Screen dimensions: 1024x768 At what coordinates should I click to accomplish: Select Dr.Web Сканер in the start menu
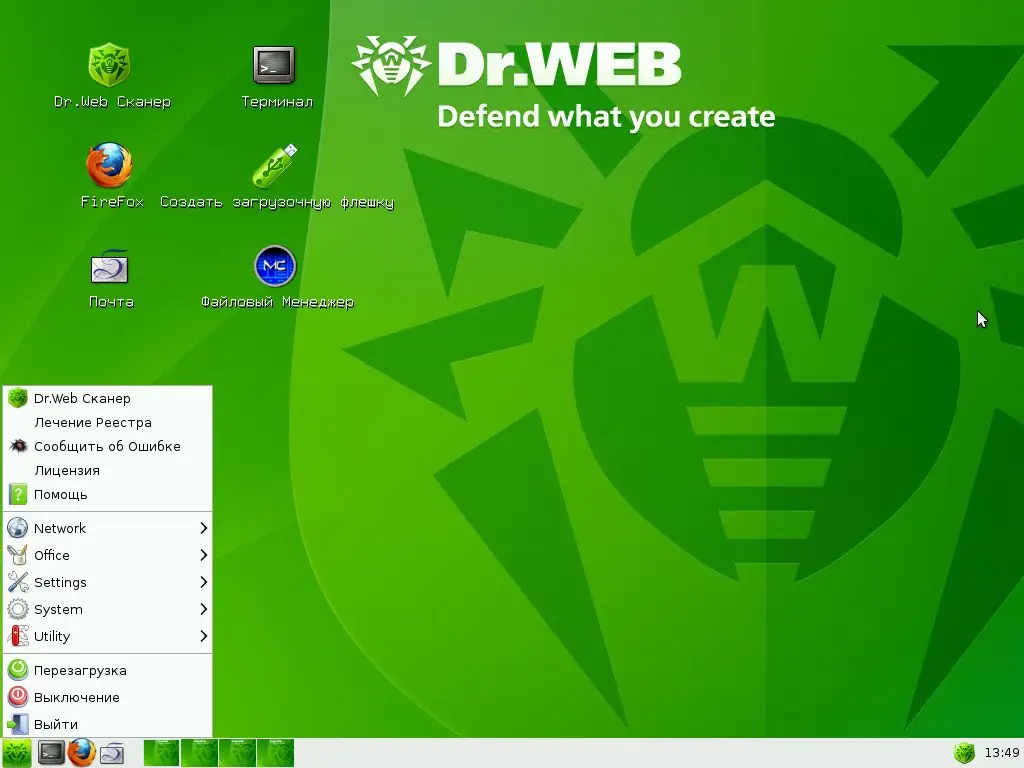[108, 398]
